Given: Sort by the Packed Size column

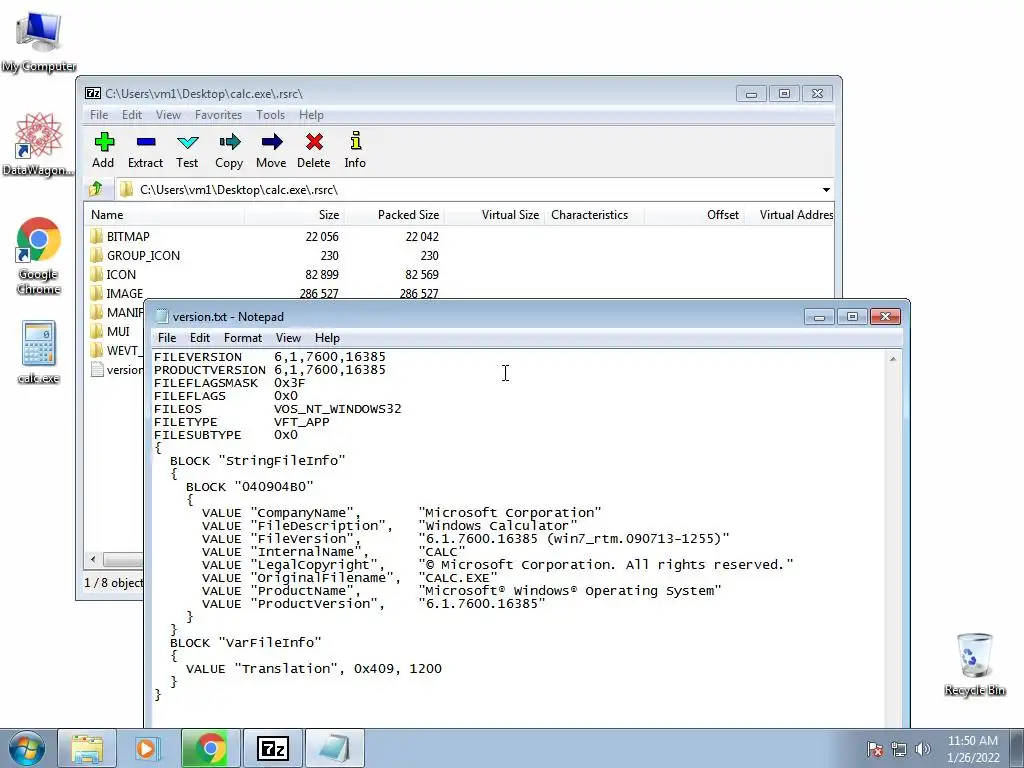Looking at the screenshot, I should tap(394, 215).
